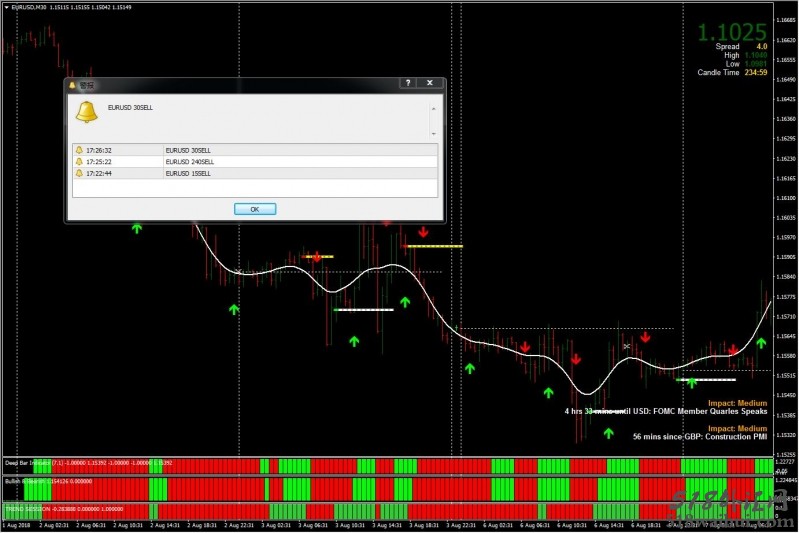This screenshot has width=799, height=533.
Task: Click the High label in info panel
Action: [x=732, y=55]
